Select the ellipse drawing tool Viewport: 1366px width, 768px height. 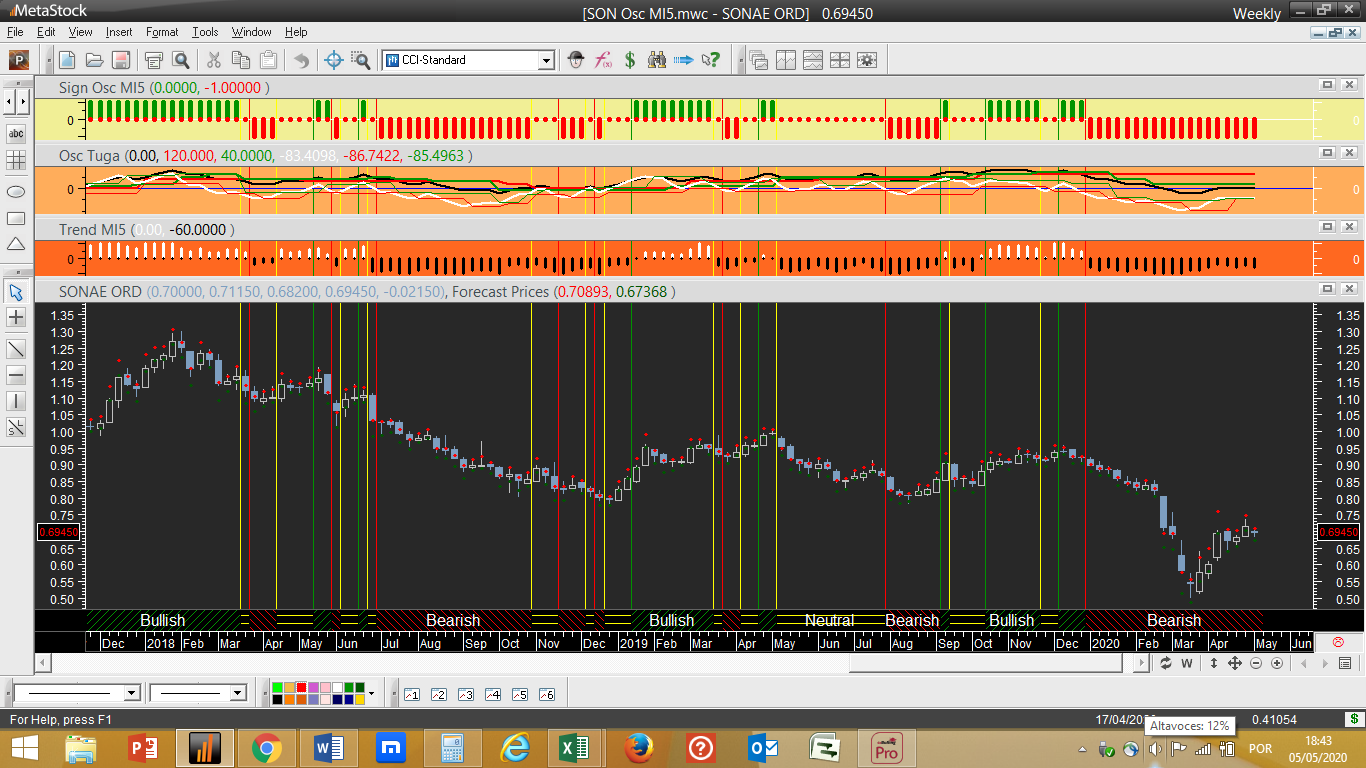[x=16, y=190]
